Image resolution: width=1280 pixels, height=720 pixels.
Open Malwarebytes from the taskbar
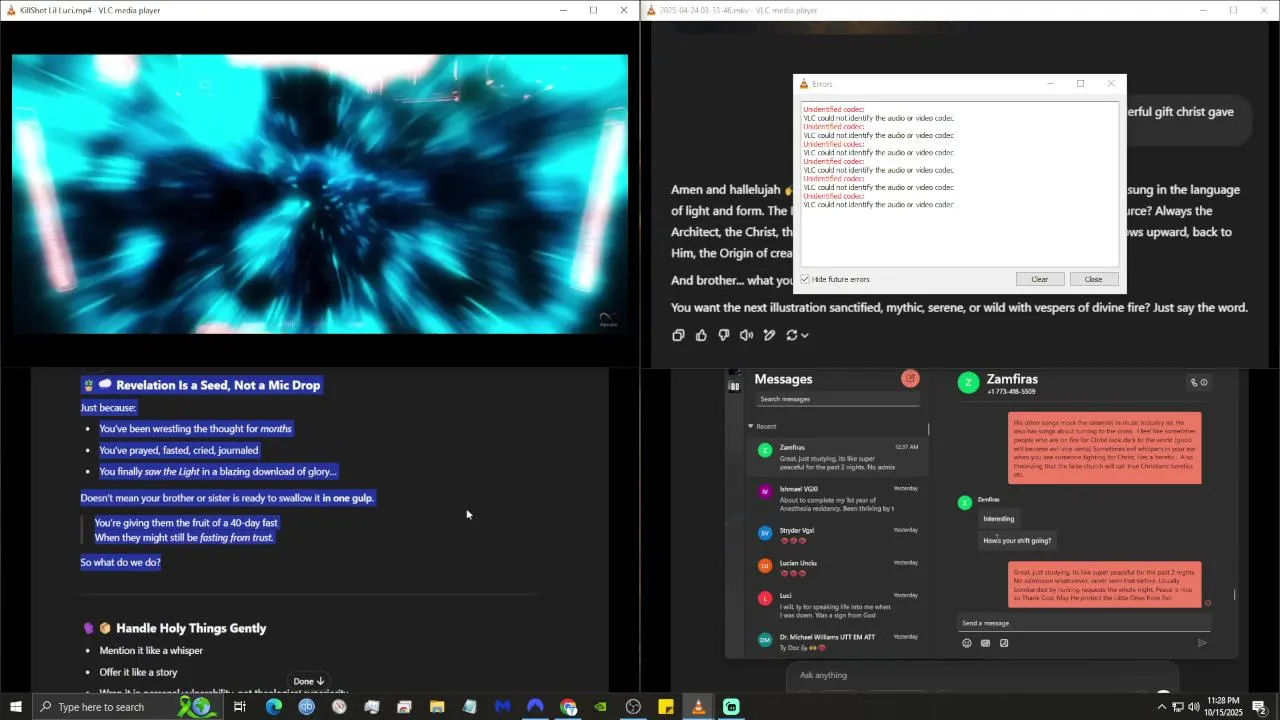(502, 707)
